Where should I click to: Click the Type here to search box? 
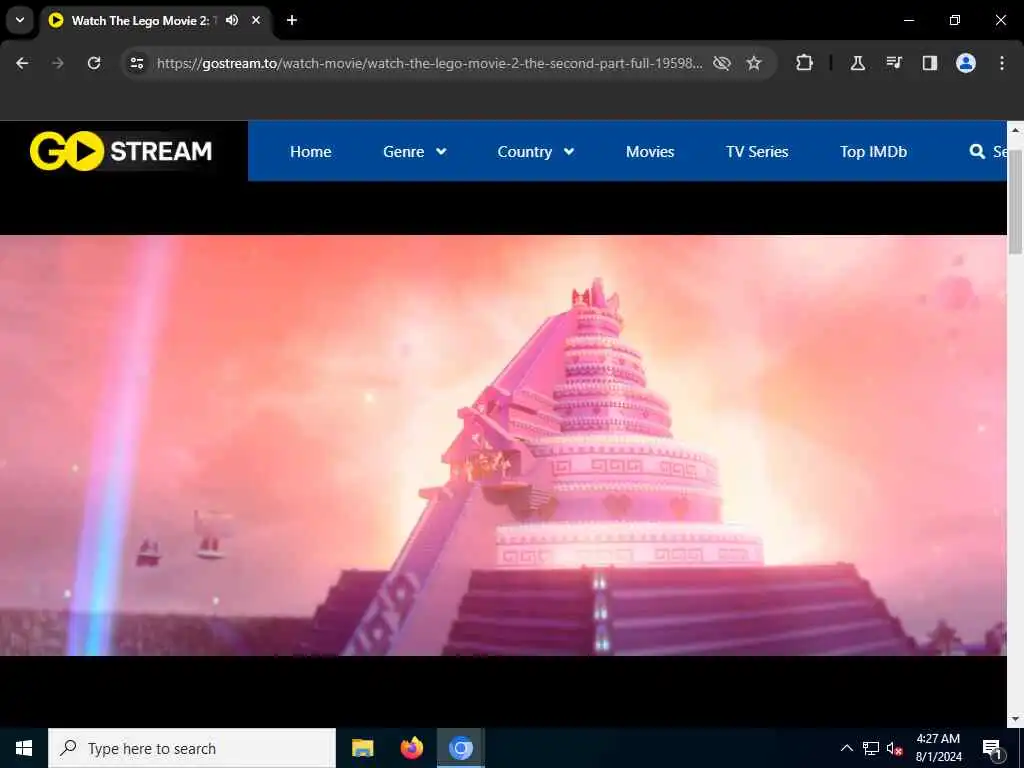(x=192, y=748)
